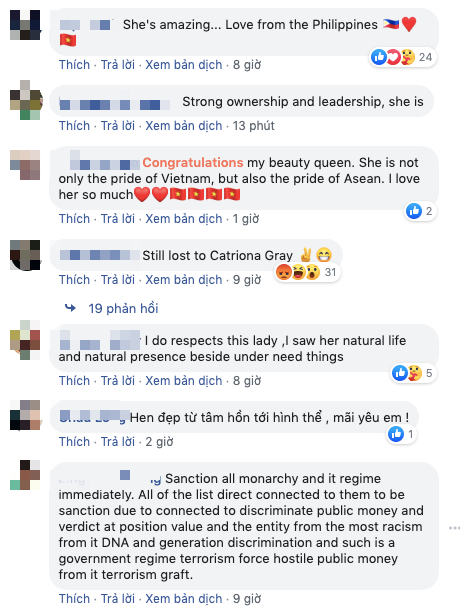Expand the 19 phản hồi replies
The width and height of the screenshot is (460, 616).
click(123, 308)
